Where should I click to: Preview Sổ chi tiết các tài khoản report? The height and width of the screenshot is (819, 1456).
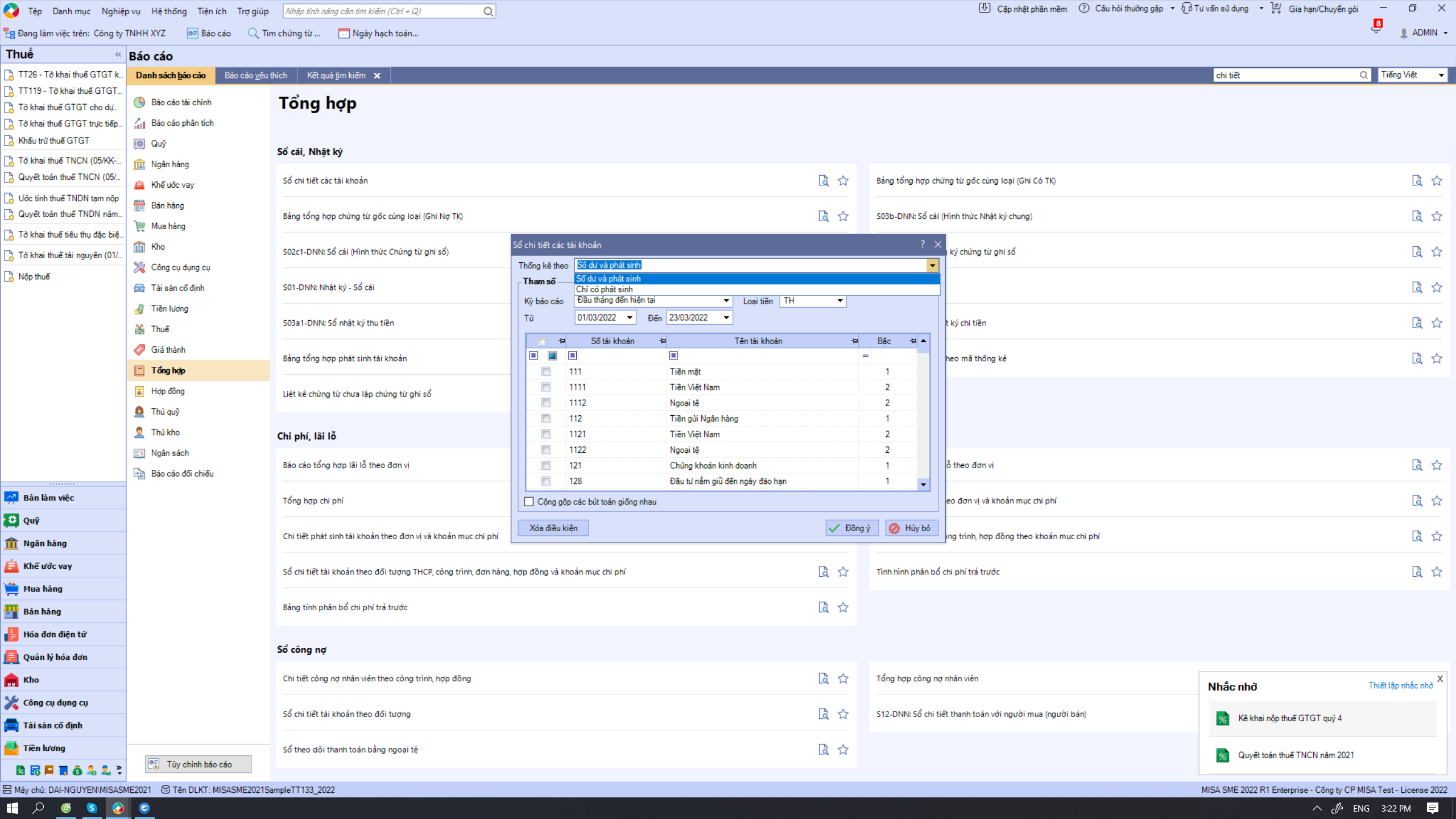[x=823, y=181]
